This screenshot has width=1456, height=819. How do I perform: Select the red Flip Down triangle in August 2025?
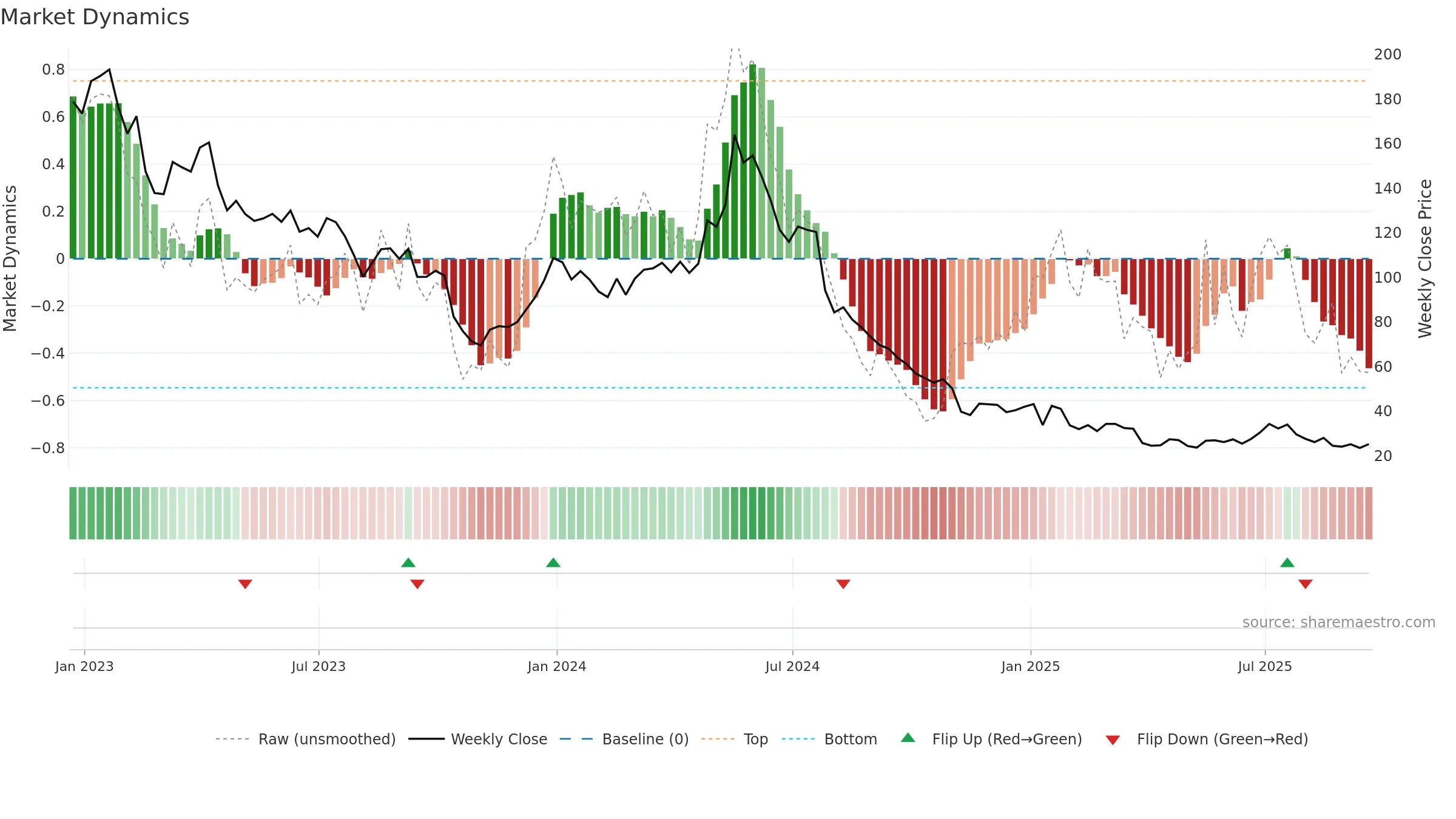pos(1306,584)
